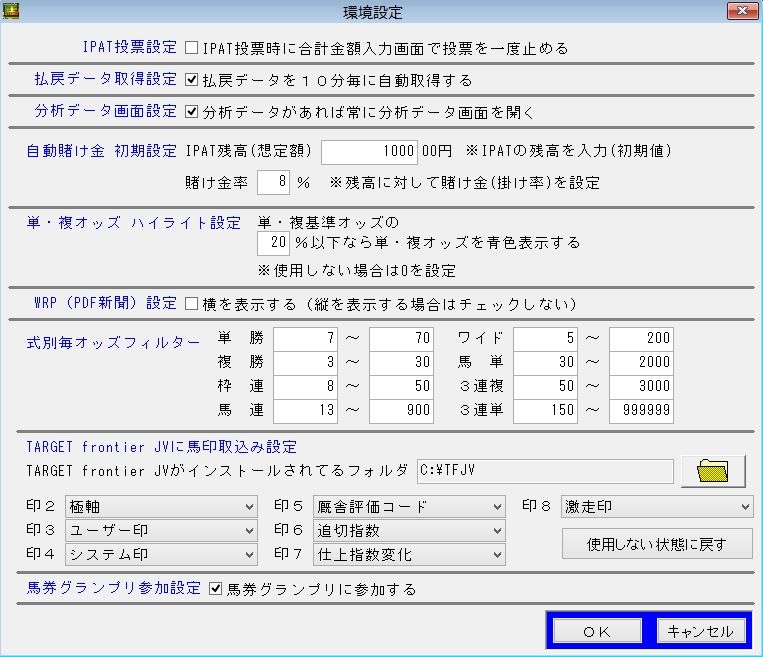The height and width of the screenshot is (657, 763).
Task: Click 枠連 maximum odds field showing 50
Action: (x=401, y=386)
